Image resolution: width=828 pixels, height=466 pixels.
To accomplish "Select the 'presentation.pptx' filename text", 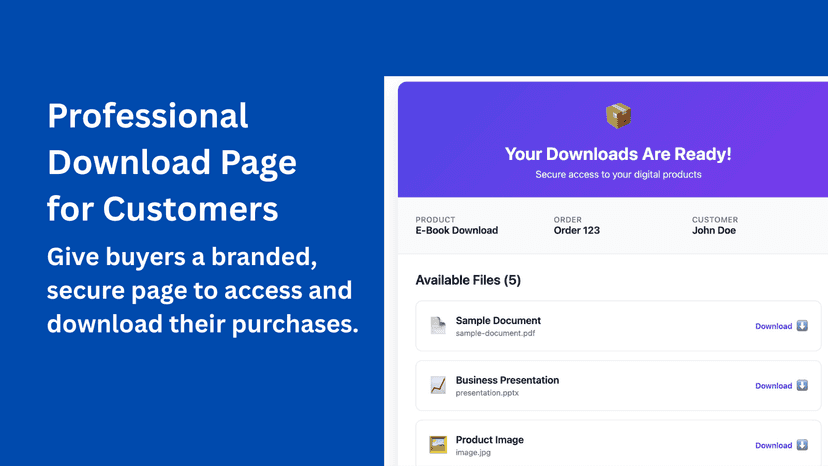I will pyautogui.click(x=487, y=393).
